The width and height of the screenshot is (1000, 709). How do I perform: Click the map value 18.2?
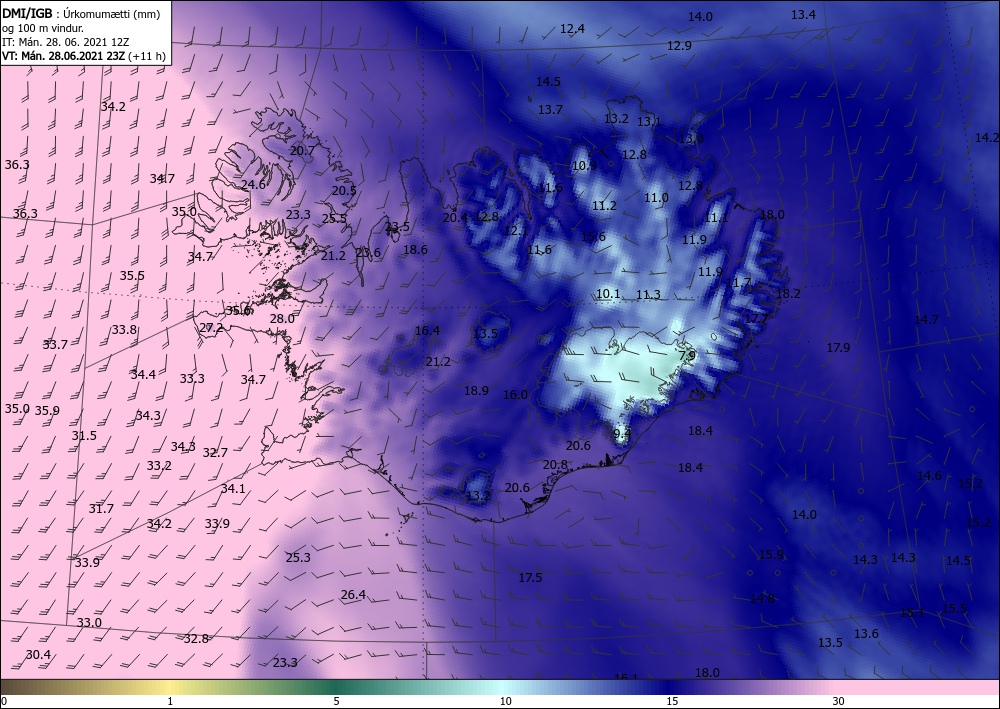pyautogui.click(x=788, y=294)
